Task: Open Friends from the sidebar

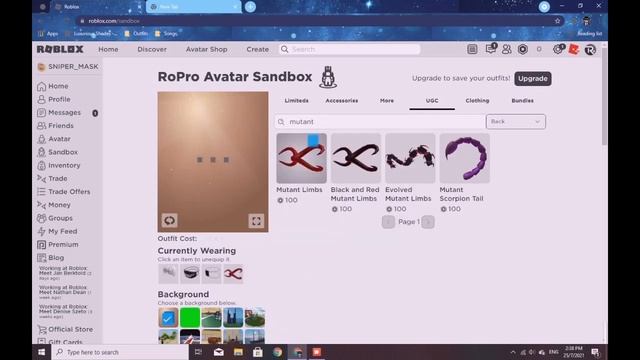Action: click(60, 126)
